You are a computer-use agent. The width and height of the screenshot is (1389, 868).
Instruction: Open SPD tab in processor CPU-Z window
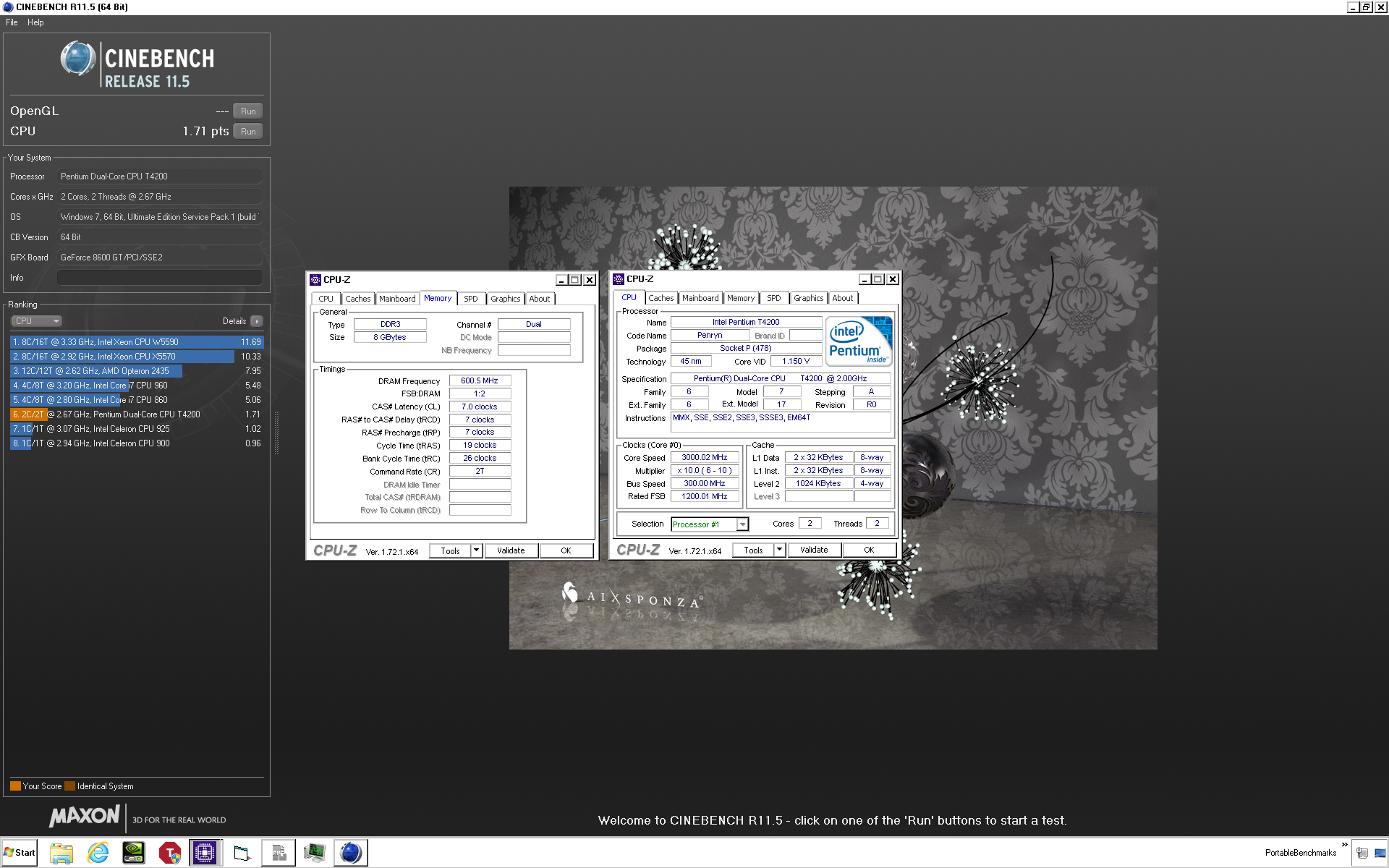pyautogui.click(x=774, y=298)
